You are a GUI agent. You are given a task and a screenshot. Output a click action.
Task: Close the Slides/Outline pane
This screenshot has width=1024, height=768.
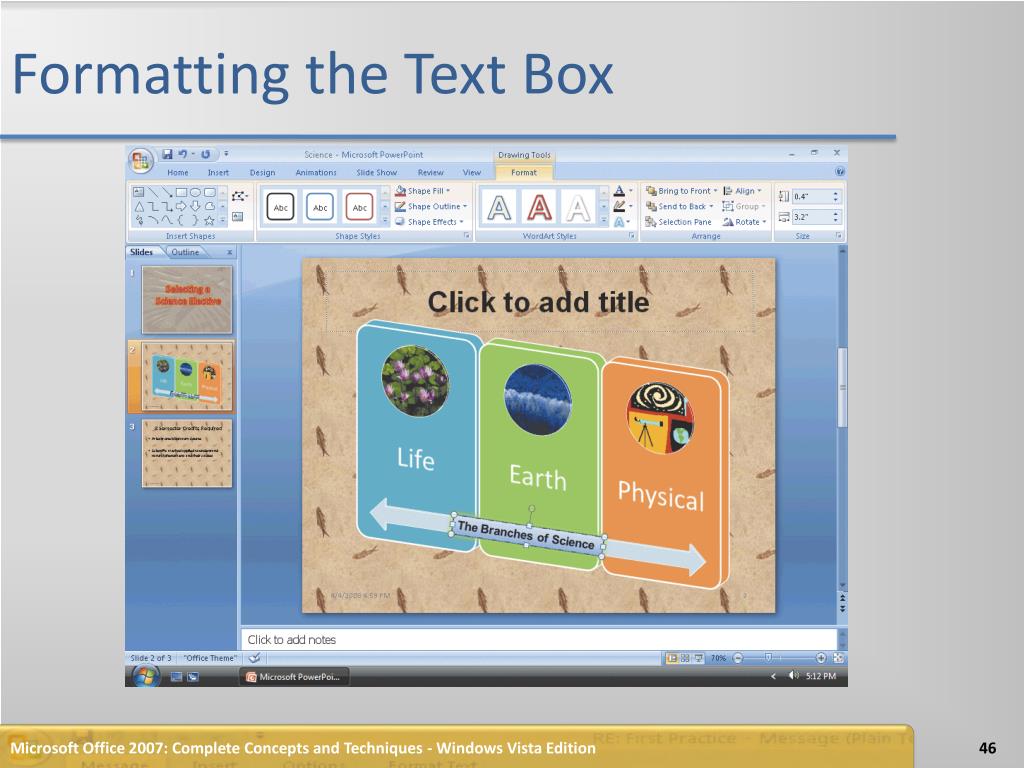tap(229, 252)
